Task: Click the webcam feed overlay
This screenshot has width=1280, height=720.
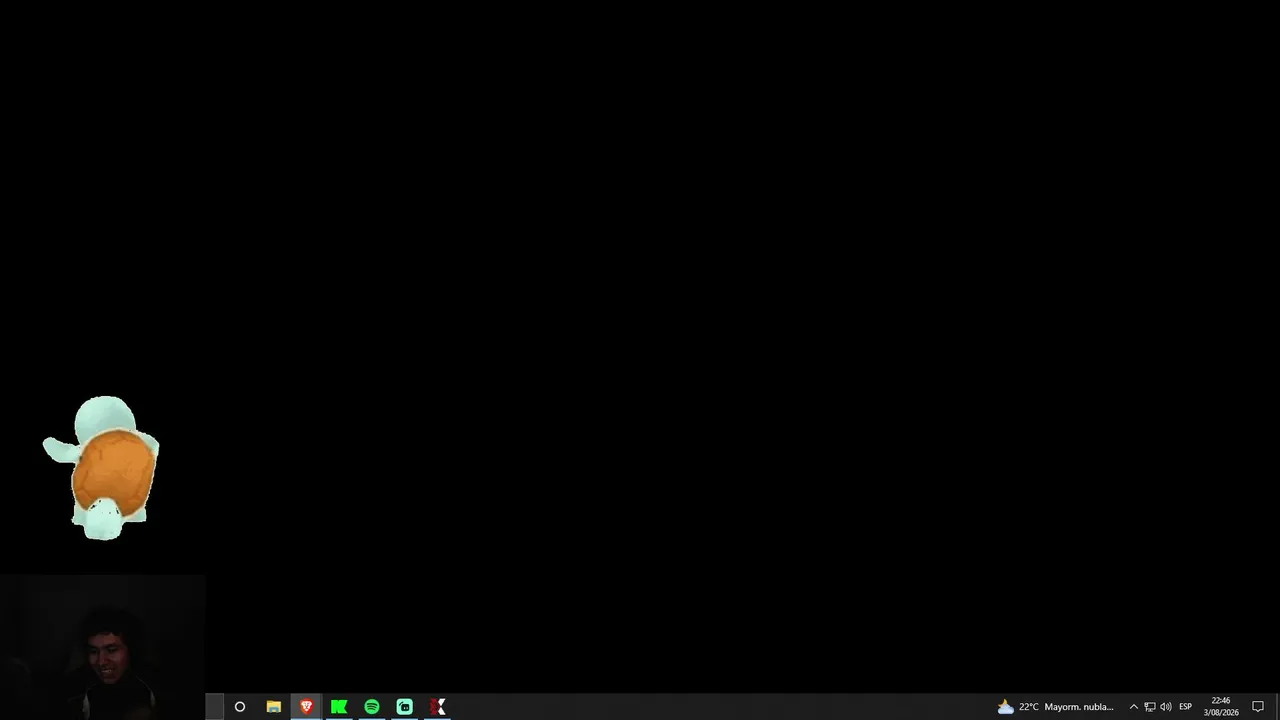Action: click(103, 647)
